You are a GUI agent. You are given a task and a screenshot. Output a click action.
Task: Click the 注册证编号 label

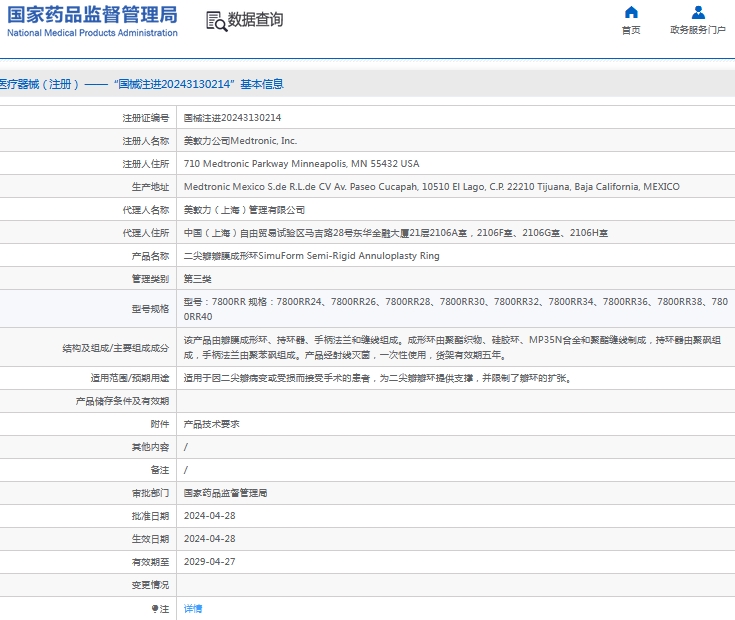tap(145, 118)
